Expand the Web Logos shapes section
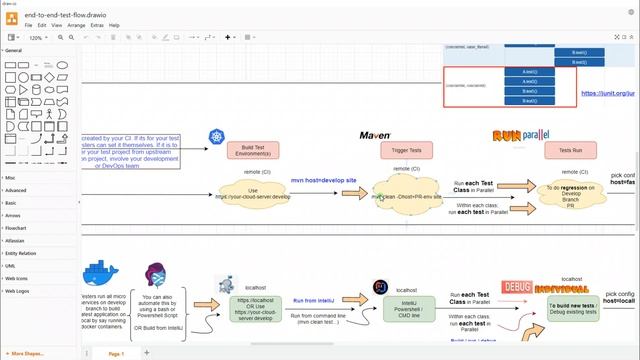This screenshot has height=360, width=640. click(x=17, y=291)
